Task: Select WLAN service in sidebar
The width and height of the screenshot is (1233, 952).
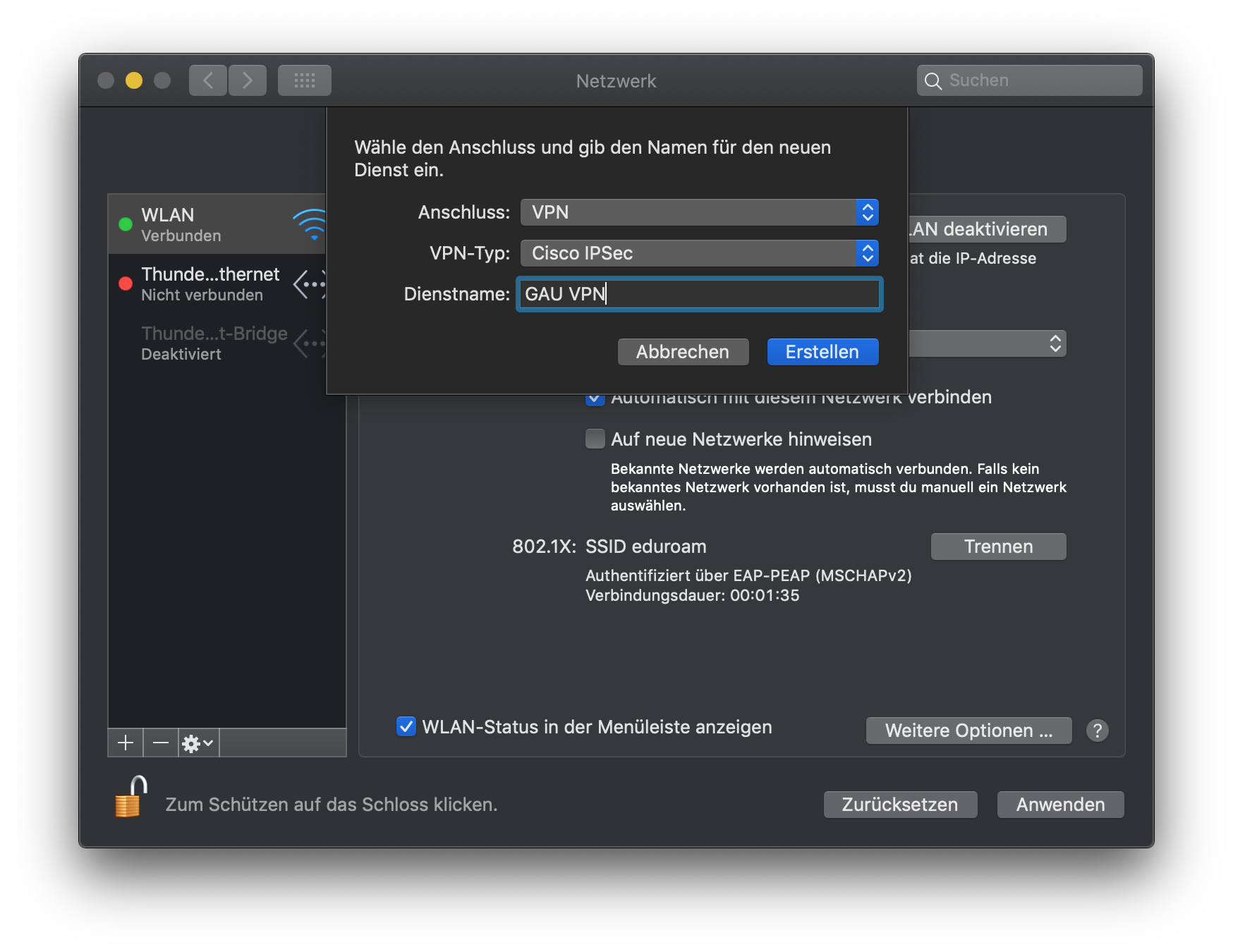Action: point(217,224)
